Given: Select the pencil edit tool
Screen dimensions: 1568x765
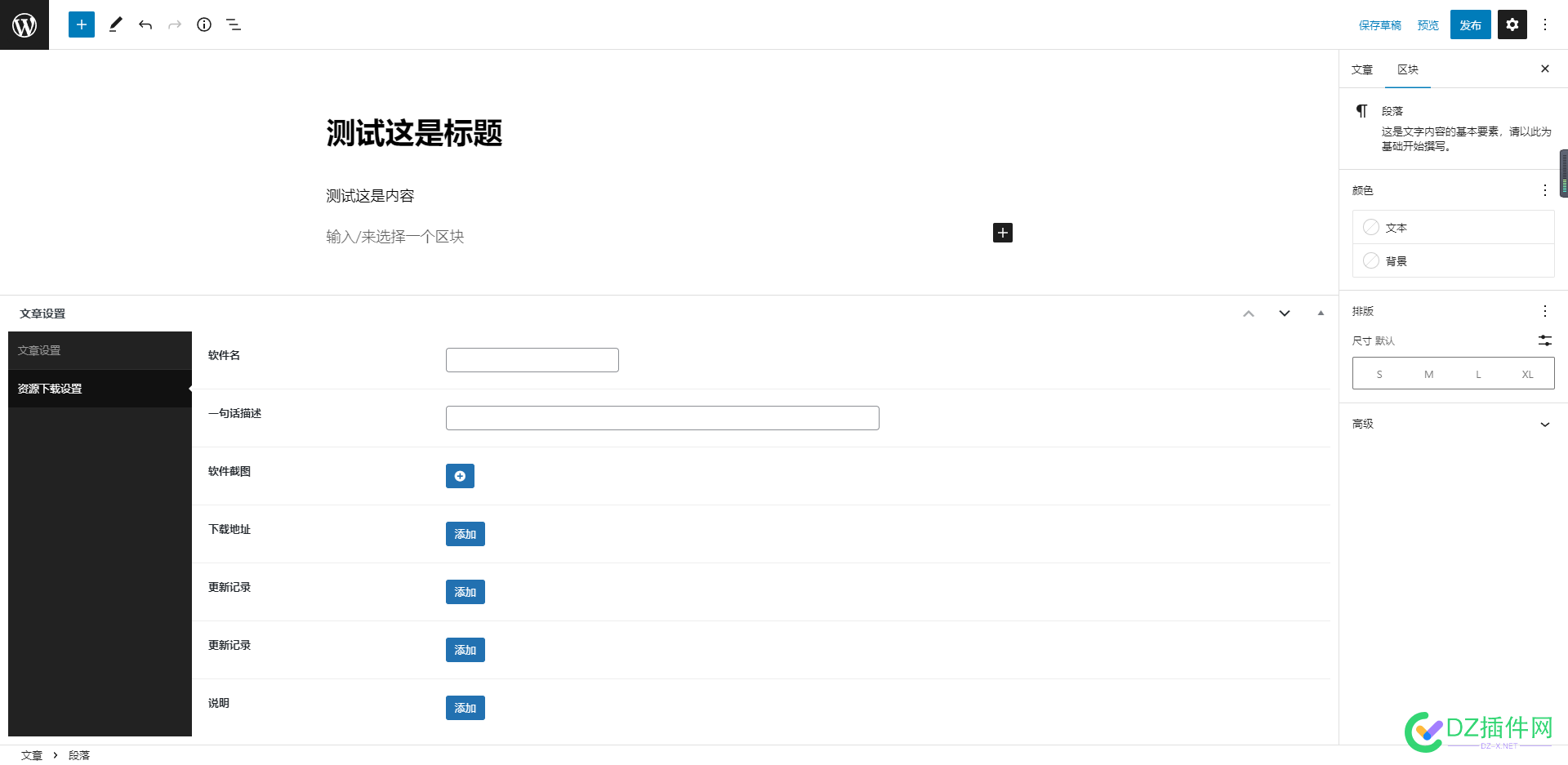Looking at the screenshot, I should pyautogui.click(x=115, y=24).
